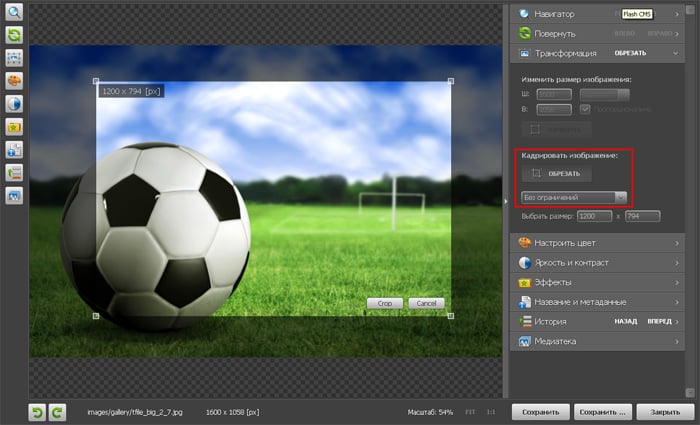Select the effects star icon in left toolbar

[15, 127]
